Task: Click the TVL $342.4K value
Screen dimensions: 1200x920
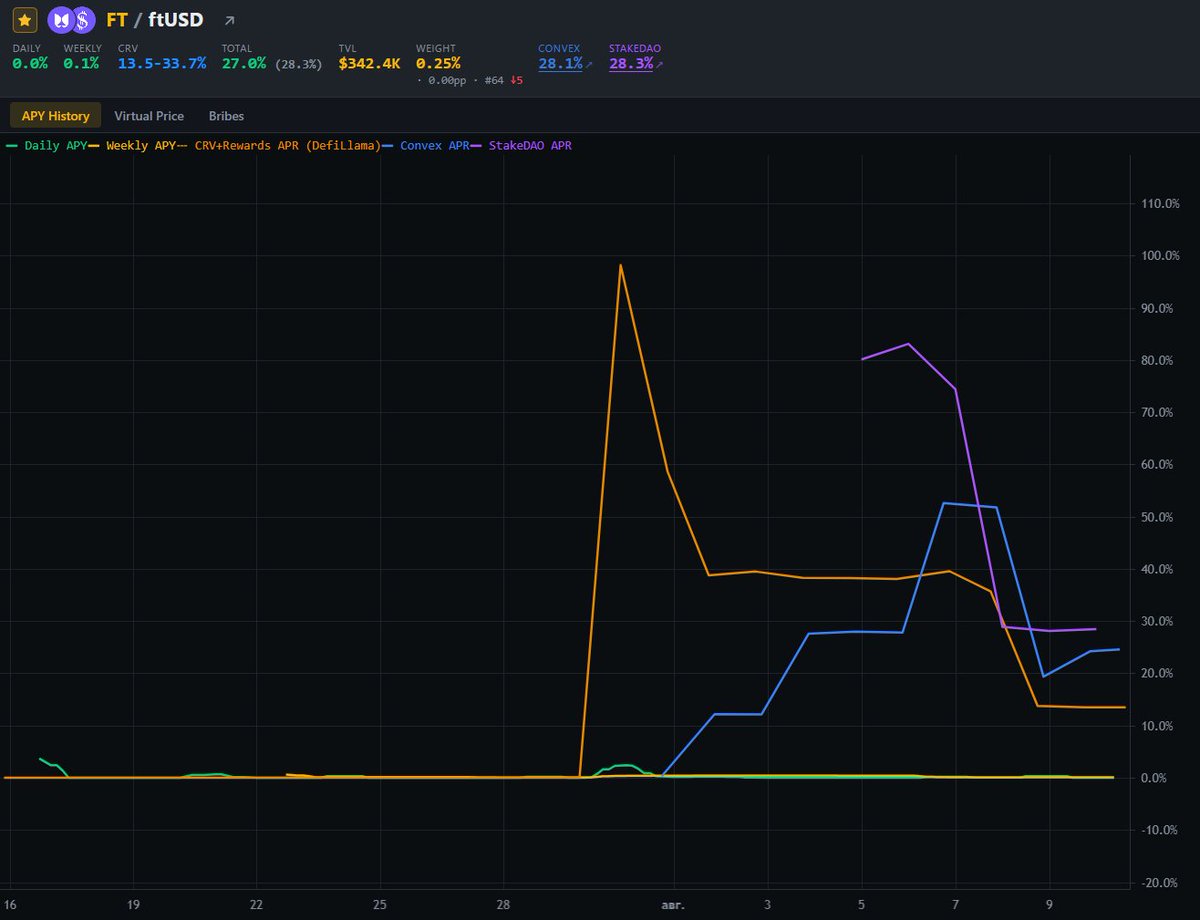Action: coord(370,64)
